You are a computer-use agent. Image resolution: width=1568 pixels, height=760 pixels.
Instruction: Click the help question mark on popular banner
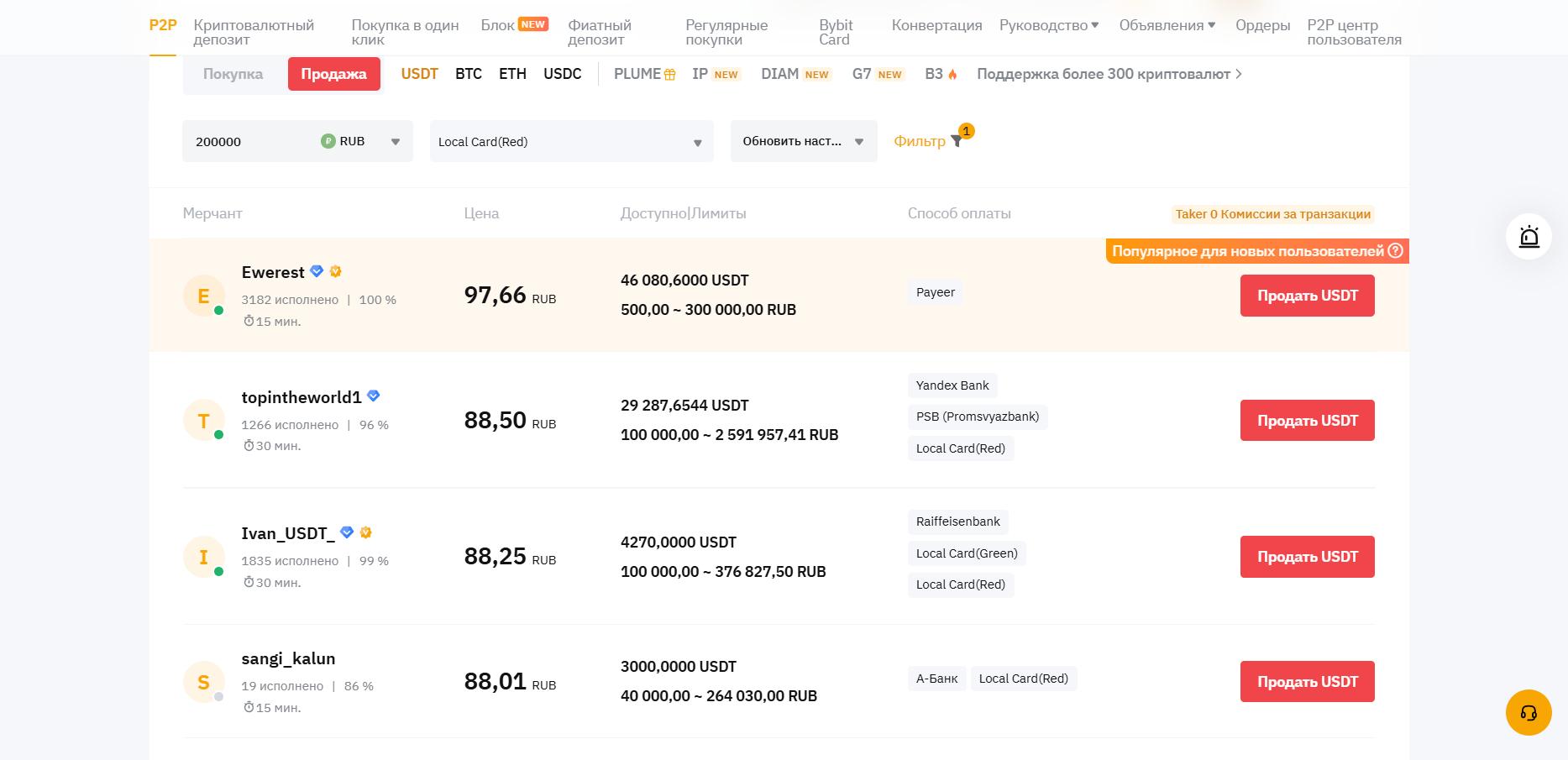click(1396, 251)
